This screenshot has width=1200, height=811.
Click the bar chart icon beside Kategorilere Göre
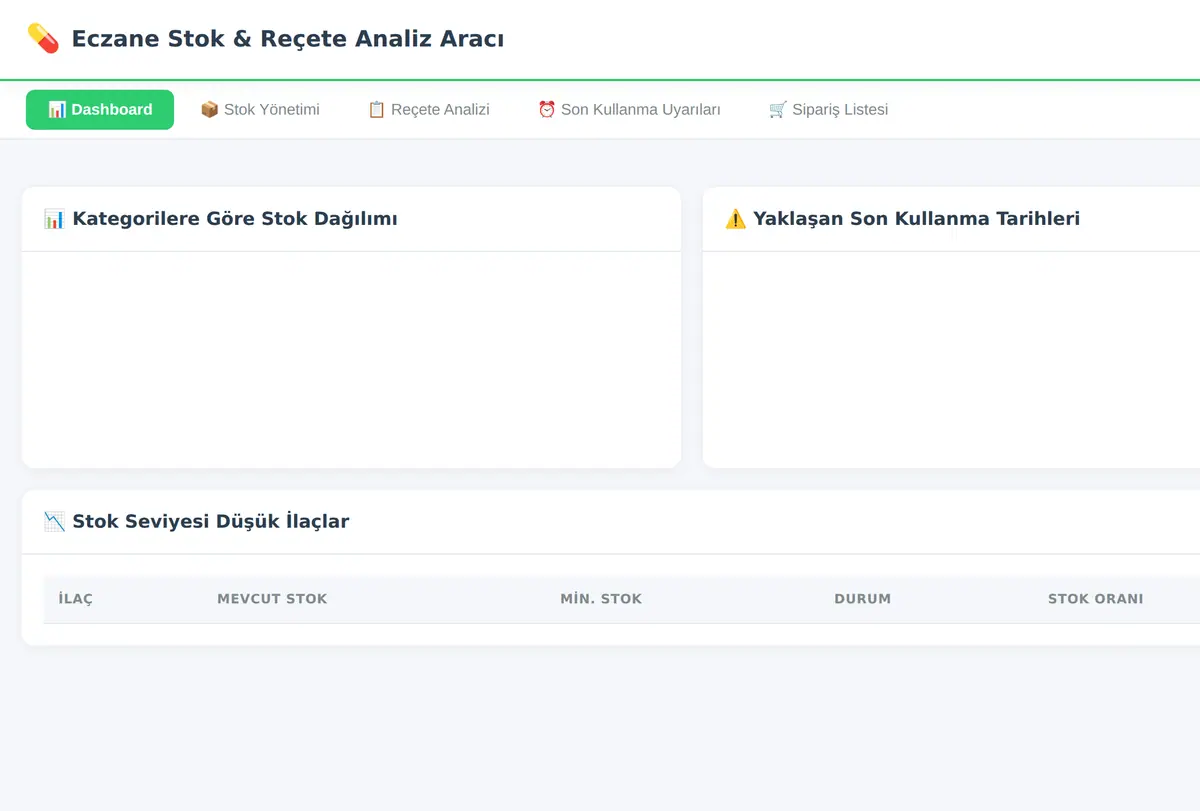pyautogui.click(x=55, y=219)
